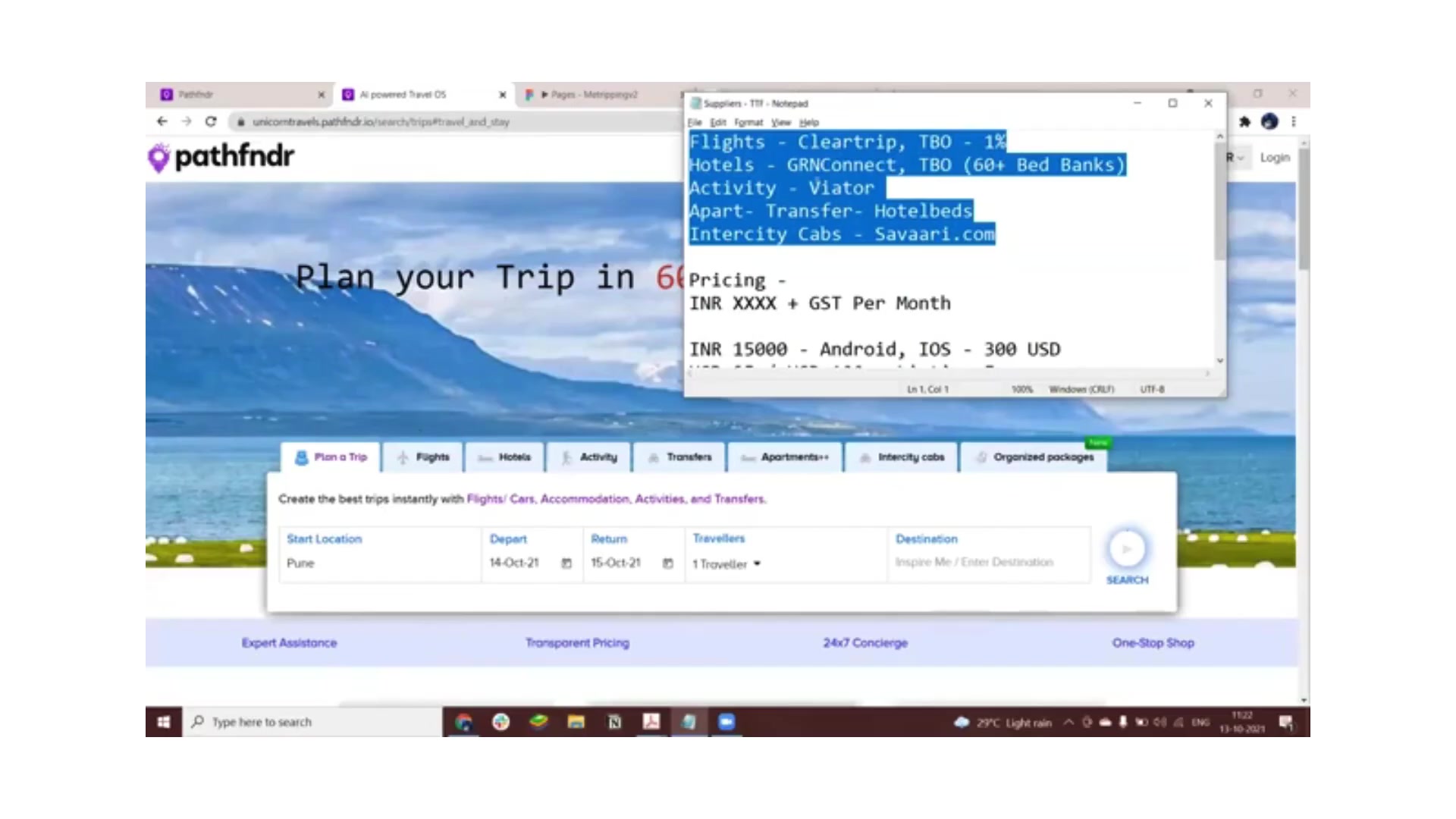
Task: Click the Depart date 14-Oct-21
Action: tap(514, 563)
